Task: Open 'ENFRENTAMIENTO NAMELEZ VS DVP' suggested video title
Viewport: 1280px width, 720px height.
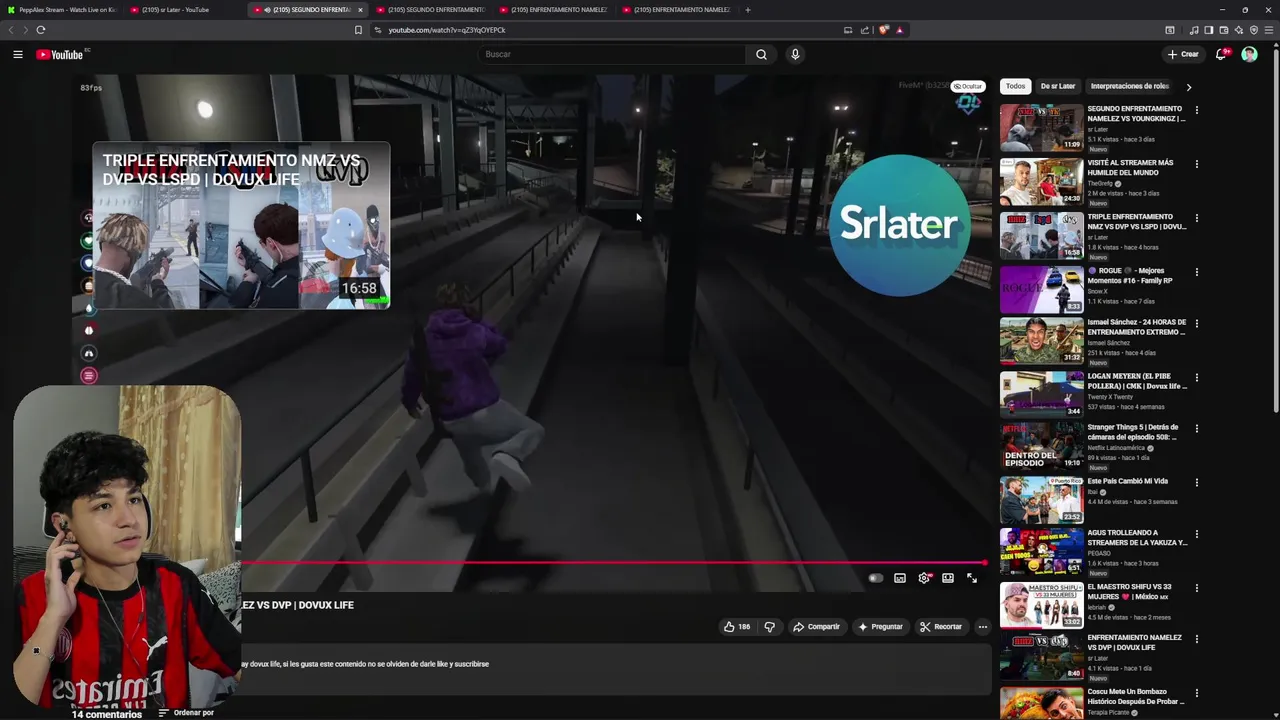Action: (x=1135, y=642)
